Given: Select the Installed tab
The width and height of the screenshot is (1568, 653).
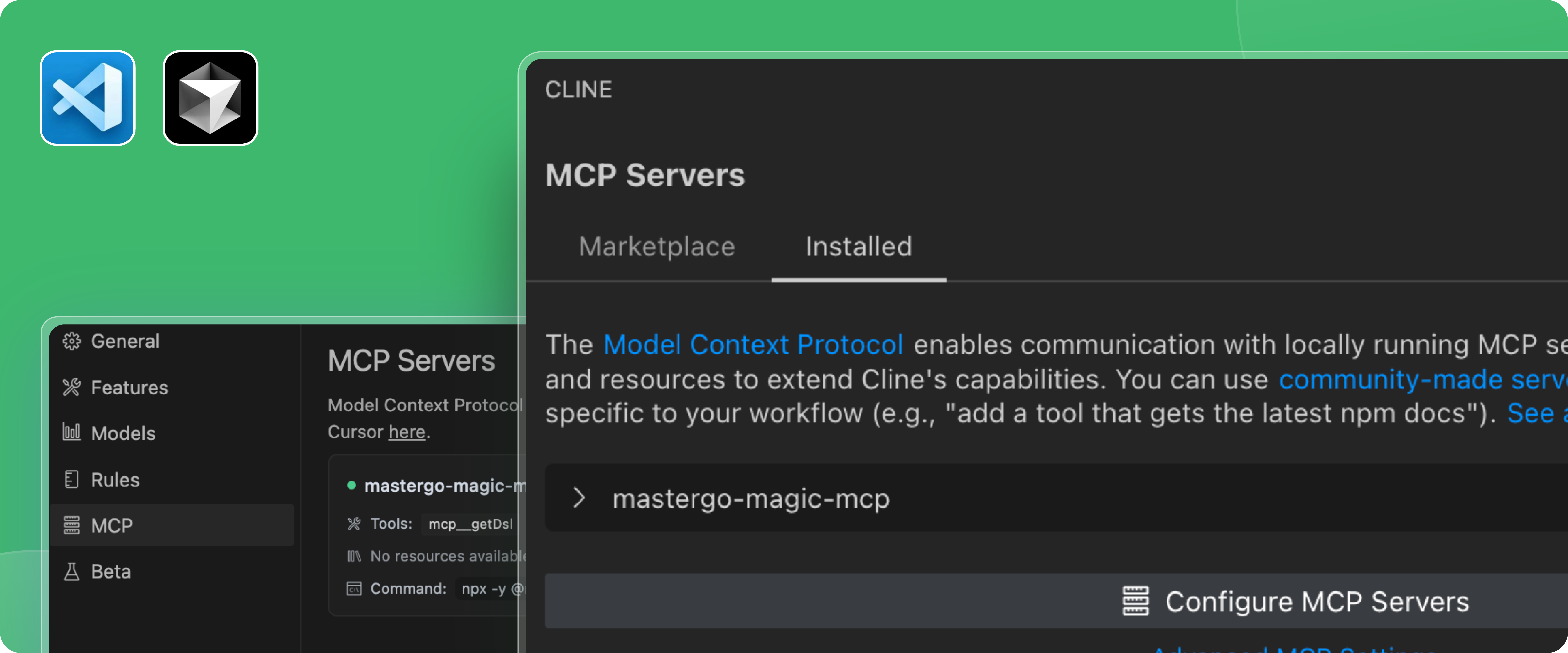Looking at the screenshot, I should click(x=858, y=247).
